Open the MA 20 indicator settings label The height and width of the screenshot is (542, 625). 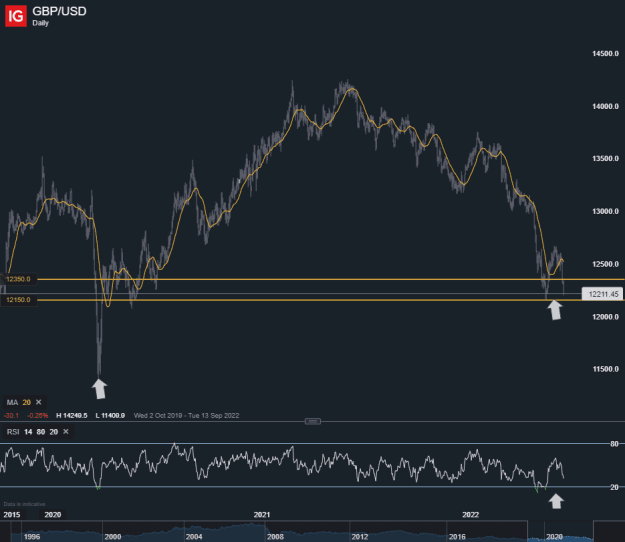[x=19, y=402]
